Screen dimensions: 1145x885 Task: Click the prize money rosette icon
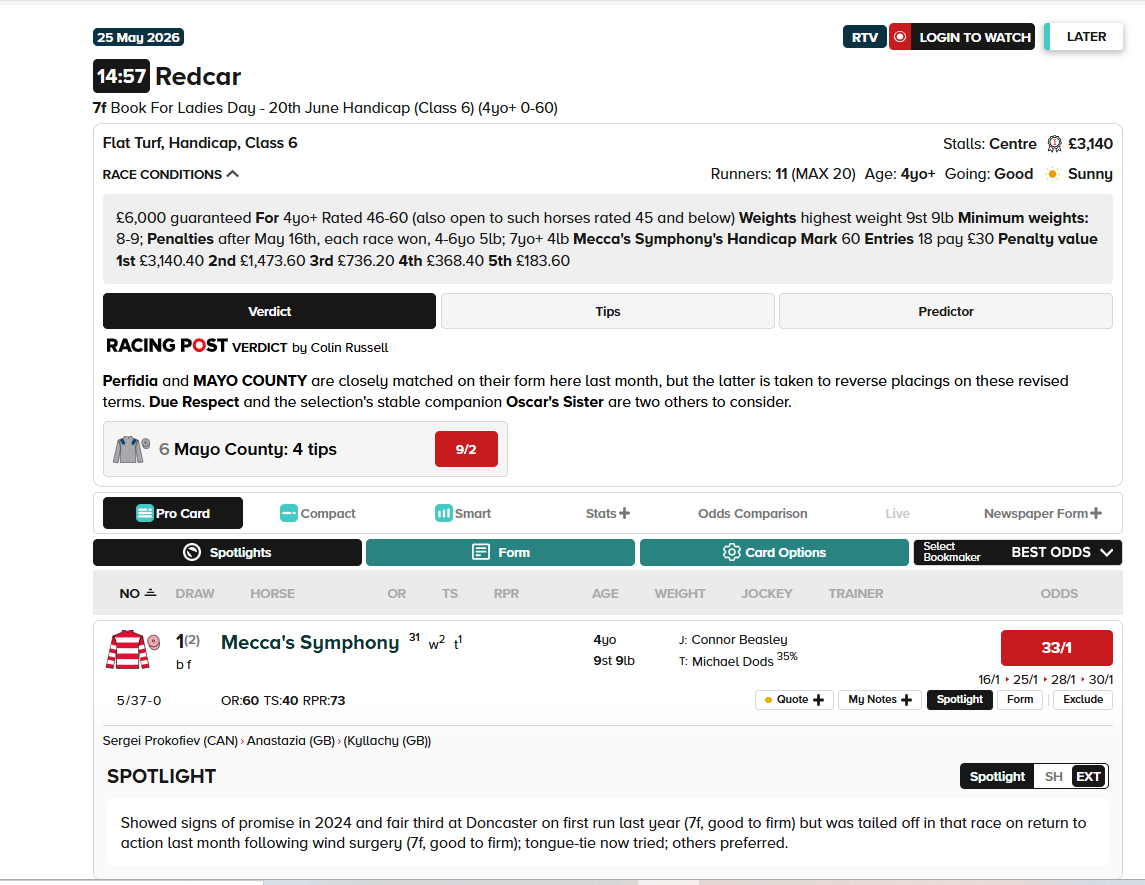tap(1054, 144)
